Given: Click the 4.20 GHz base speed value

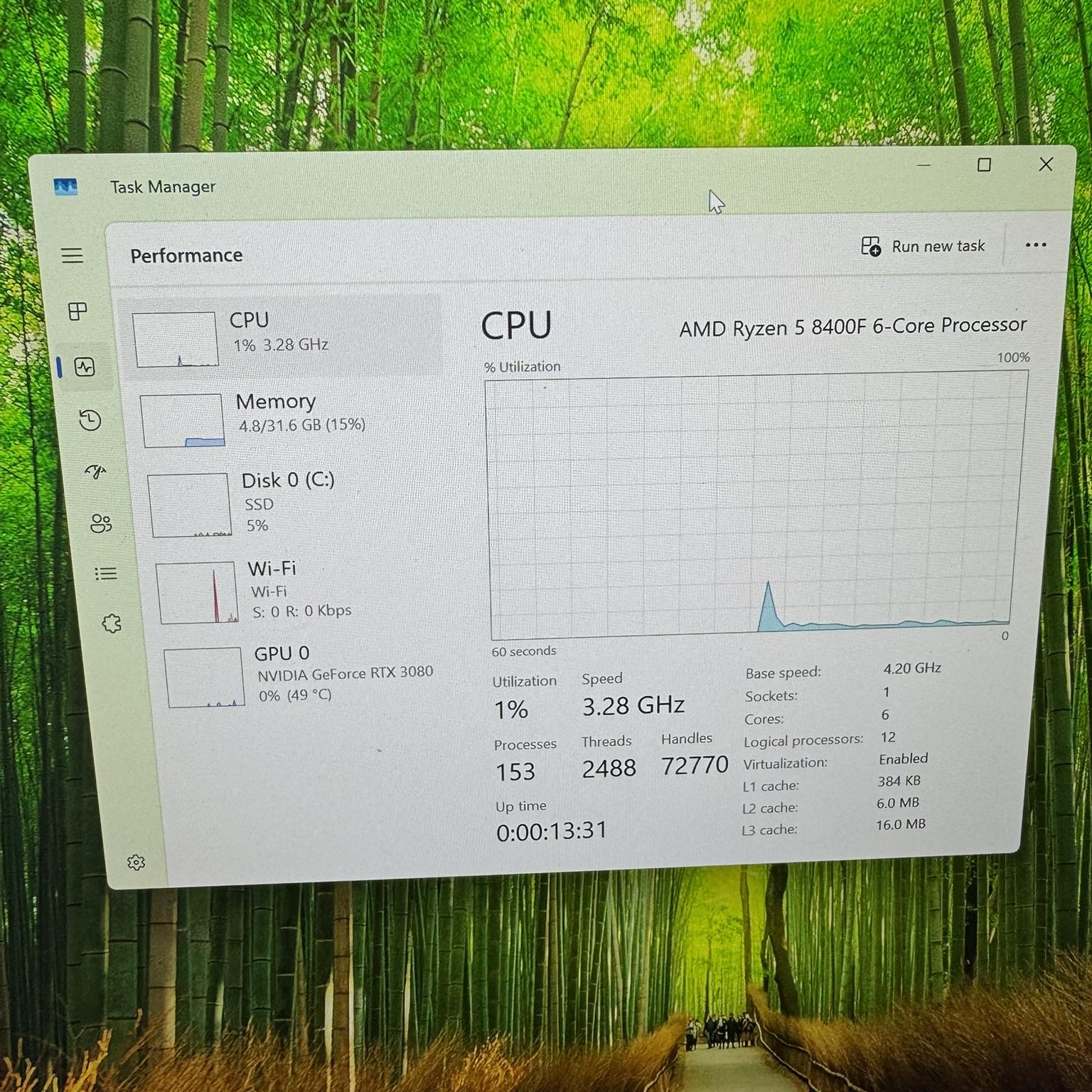Looking at the screenshot, I should (x=912, y=668).
